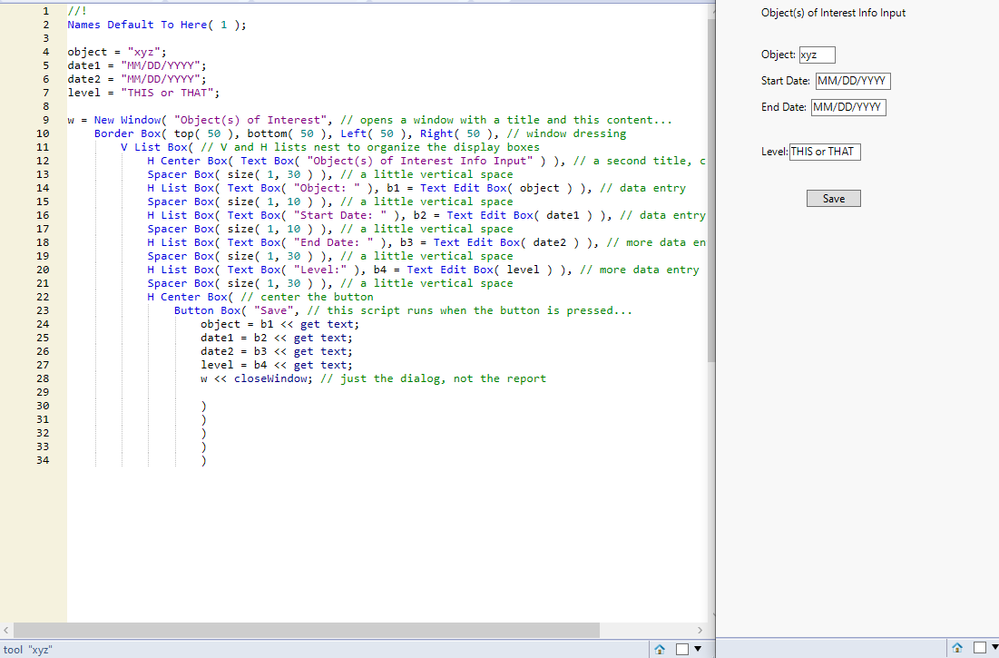Click the 'object = "xyz";' code line

pos(117,52)
